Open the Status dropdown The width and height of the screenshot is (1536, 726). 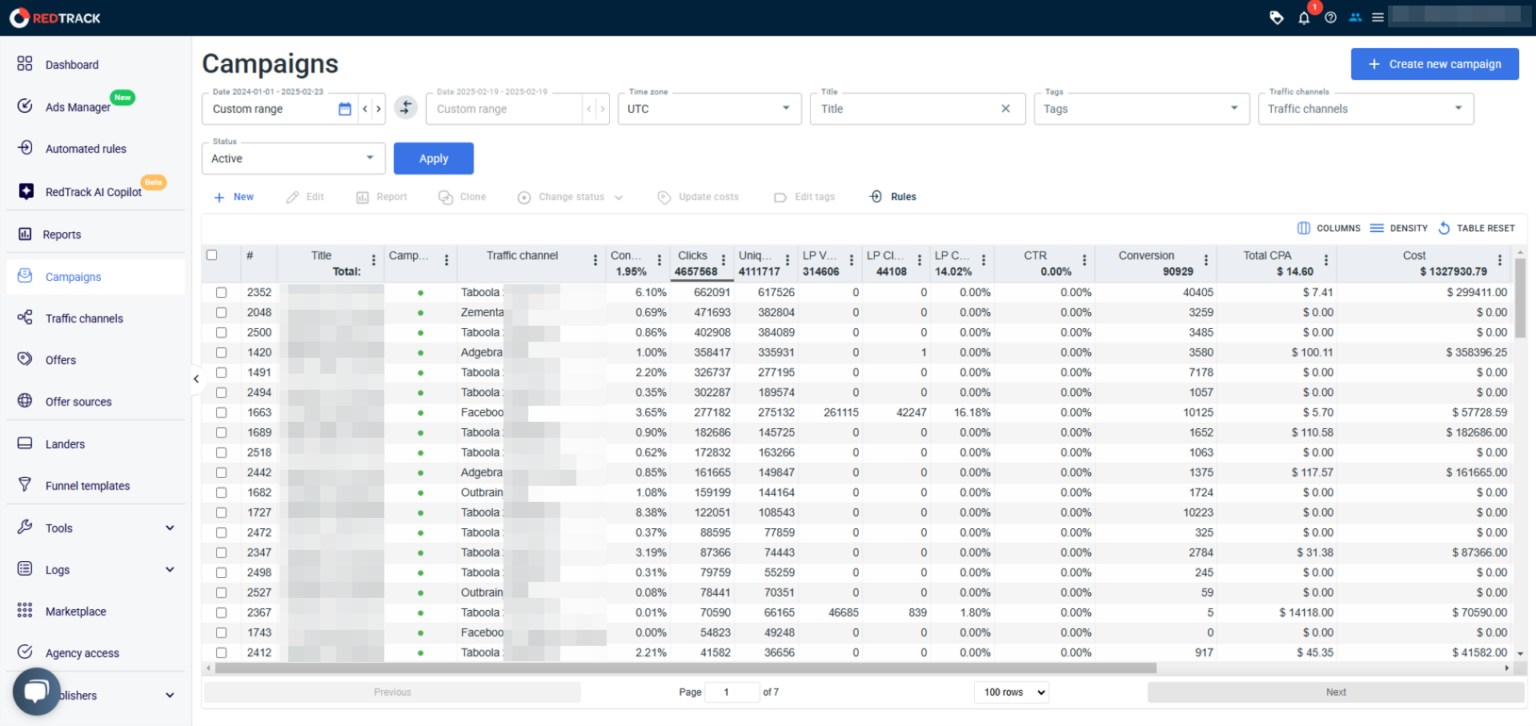click(x=293, y=158)
